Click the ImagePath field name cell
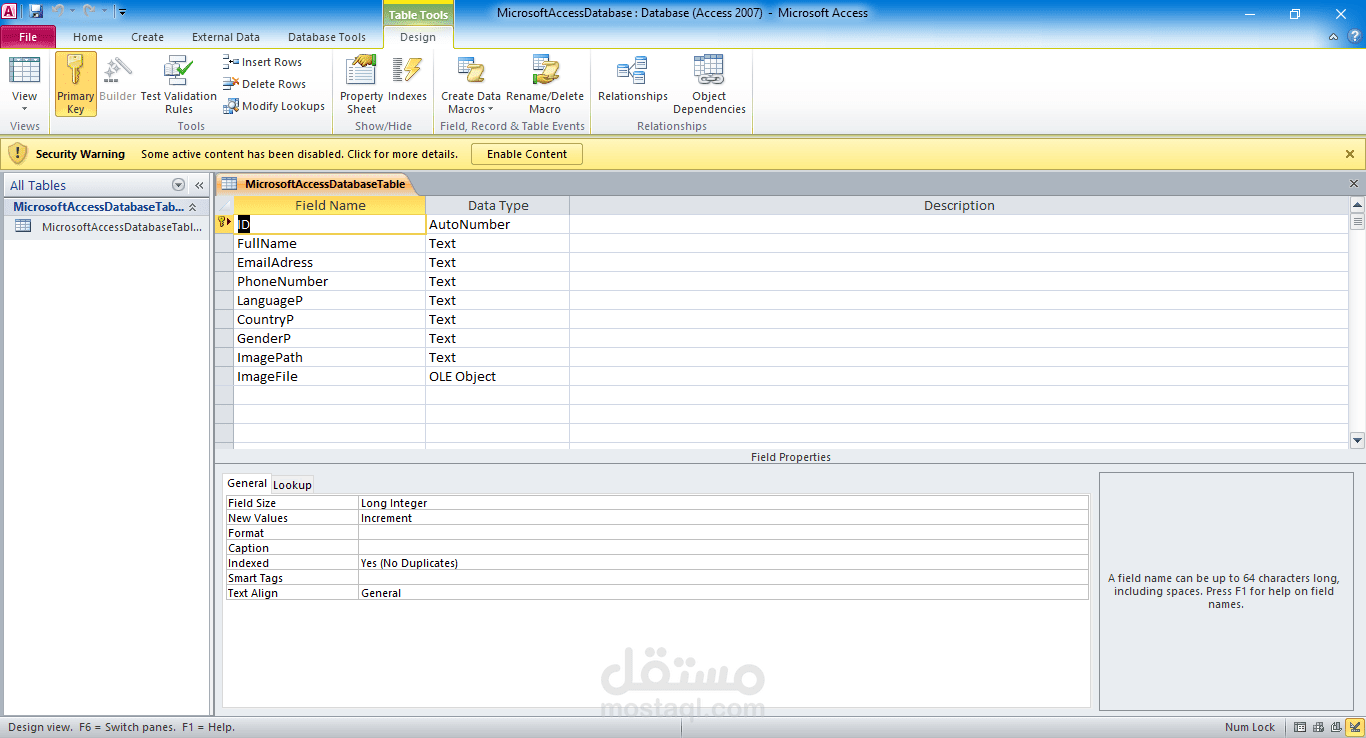This screenshot has height=738, width=1366. 329,358
